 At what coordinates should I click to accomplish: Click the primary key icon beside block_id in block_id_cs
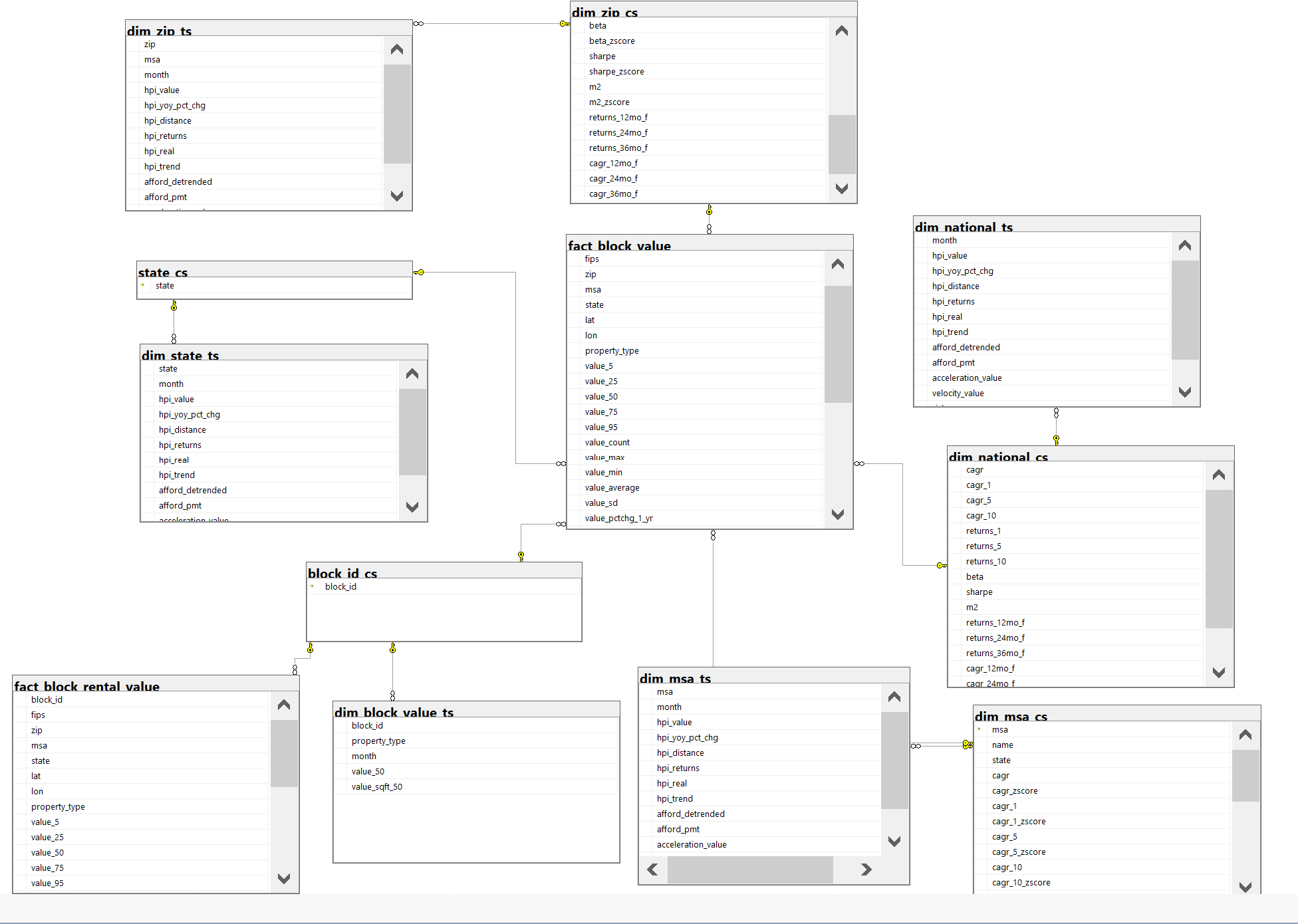point(313,586)
